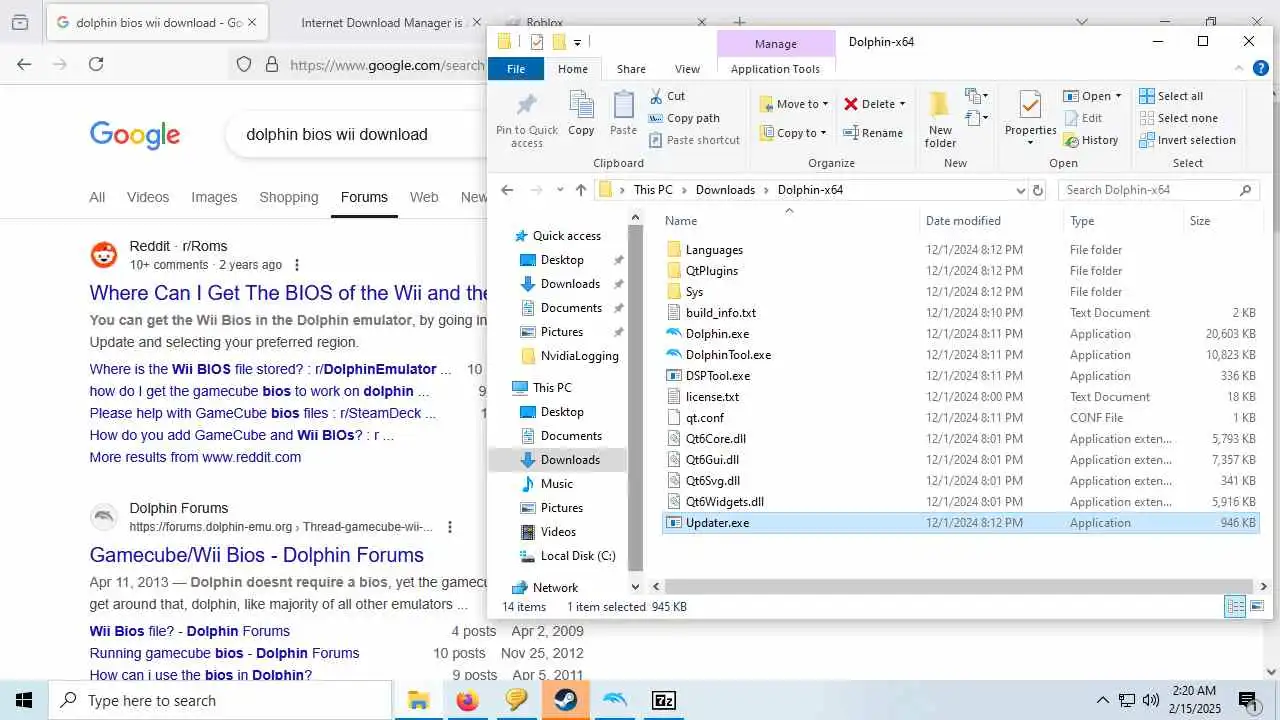Viewport: 1280px width, 720px height.
Task: Open Firefox from the taskbar
Action: [467, 700]
